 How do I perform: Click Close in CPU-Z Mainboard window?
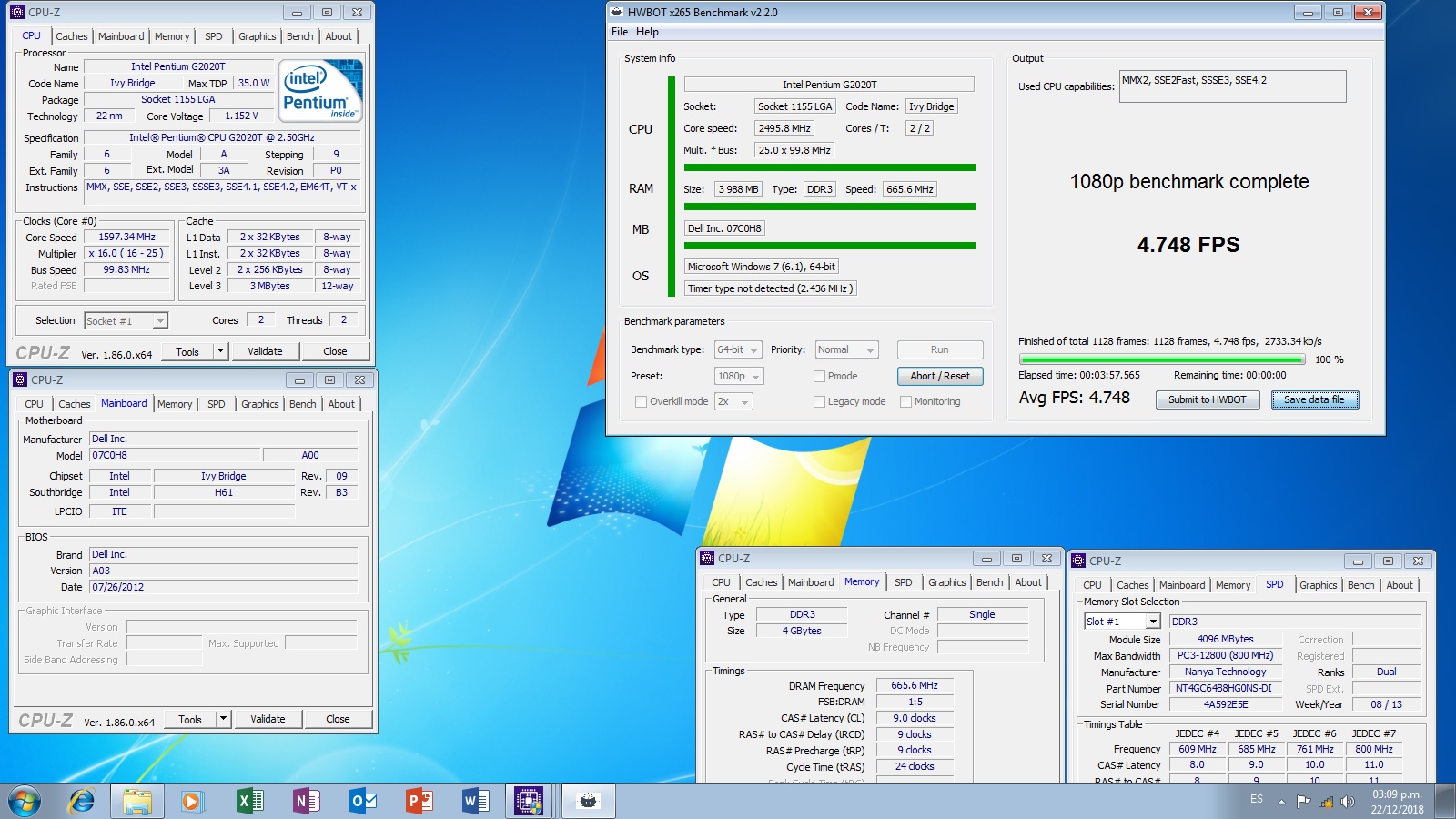[338, 719]
